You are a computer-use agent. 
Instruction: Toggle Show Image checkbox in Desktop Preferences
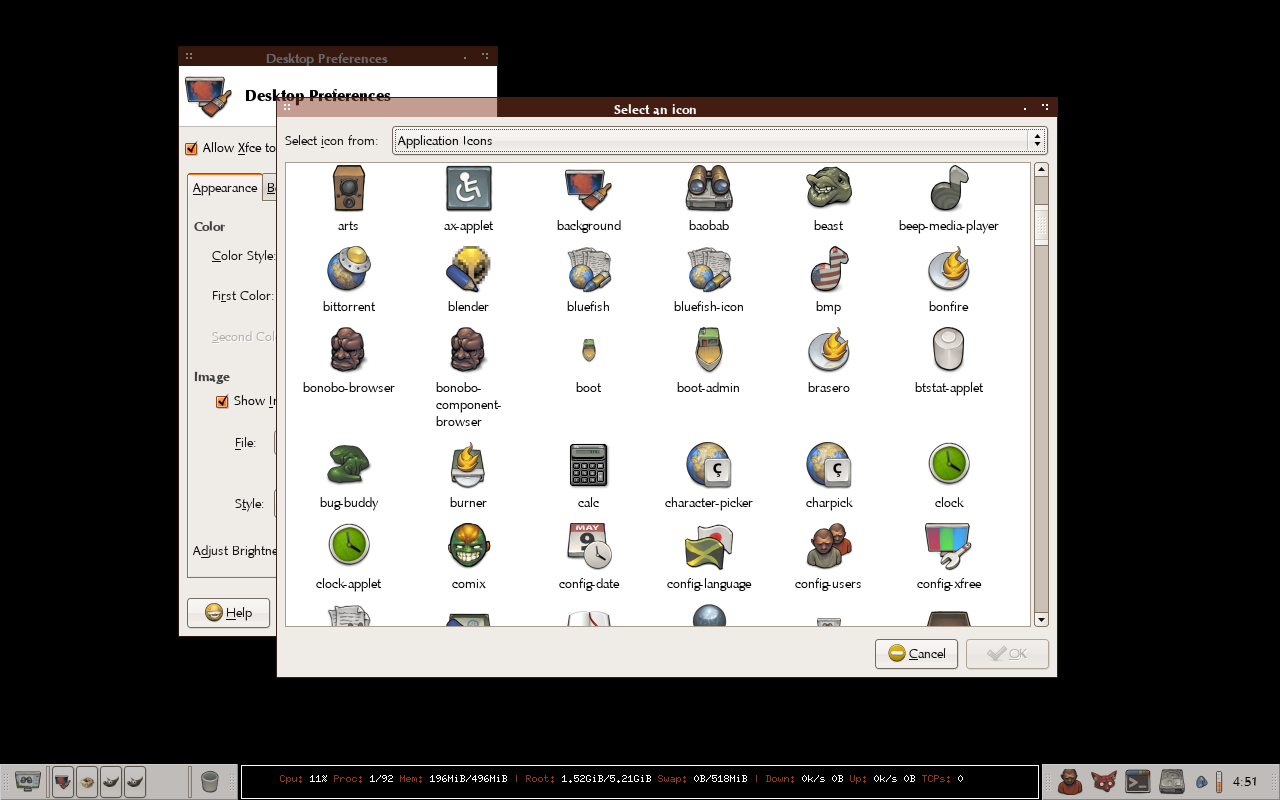pyautogui.click(x=222, y=401)
